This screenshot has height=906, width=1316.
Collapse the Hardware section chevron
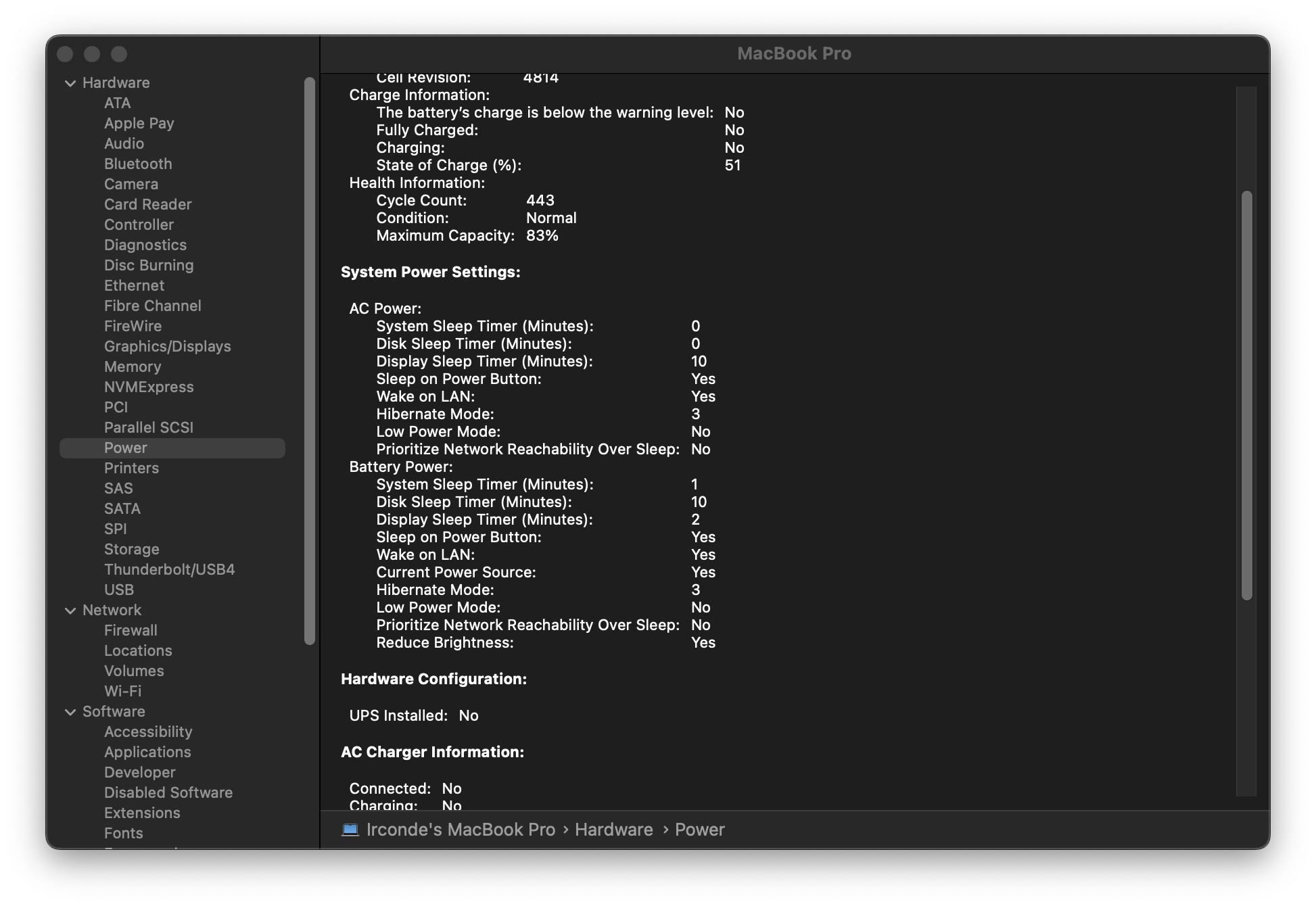[70, 83]
